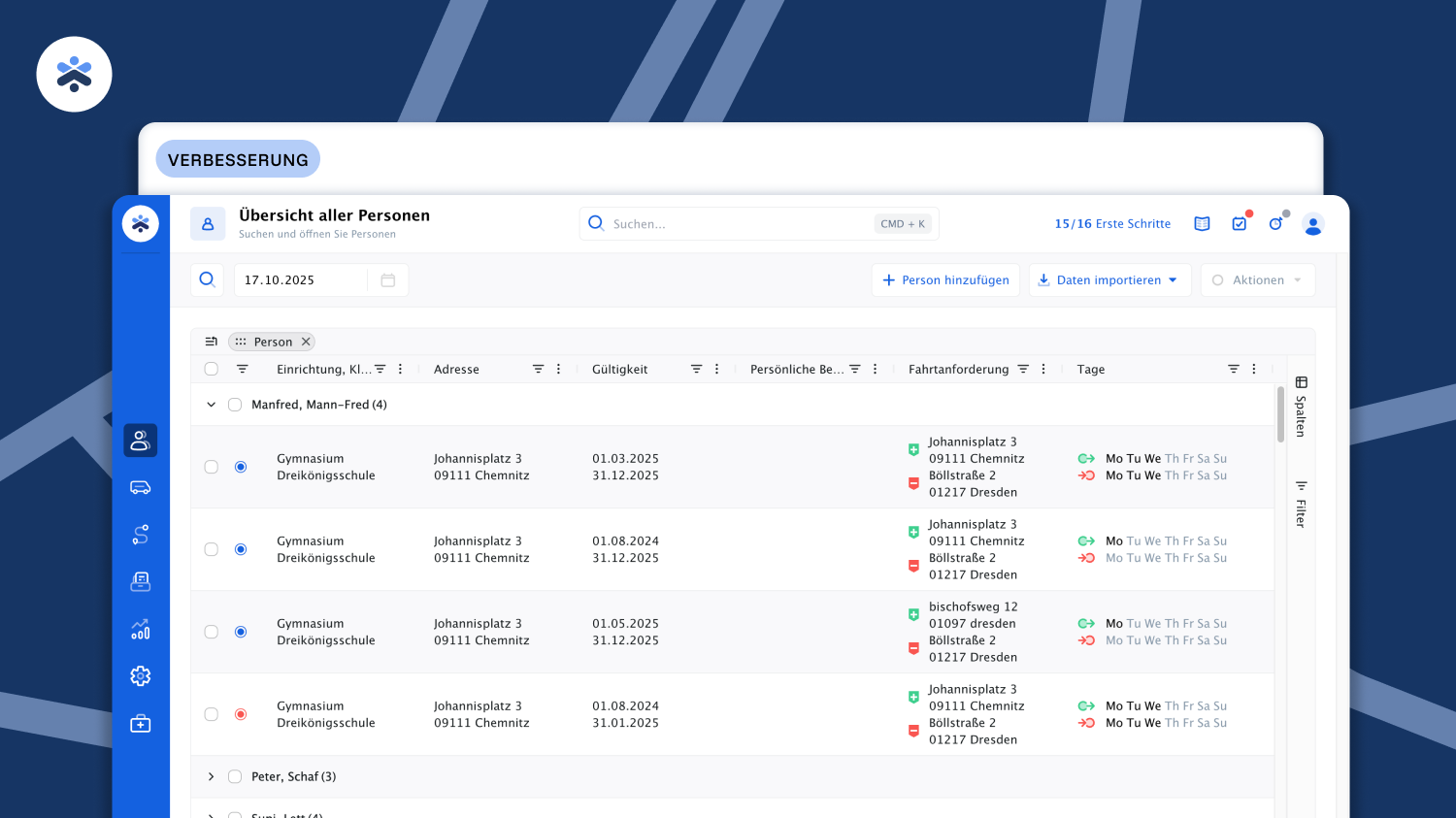1456x818 pixels.
Task: Open the Daten importieren dropdown
Action: (1109, 280)
